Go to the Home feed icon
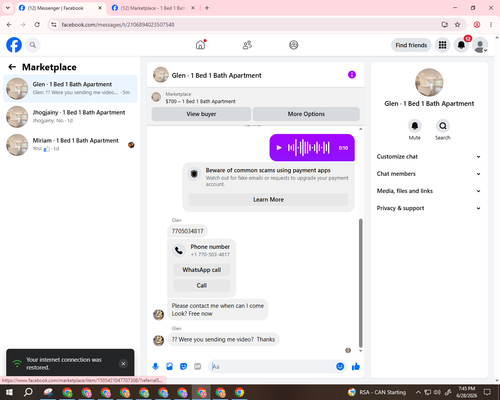 click(x=201, y=45)
